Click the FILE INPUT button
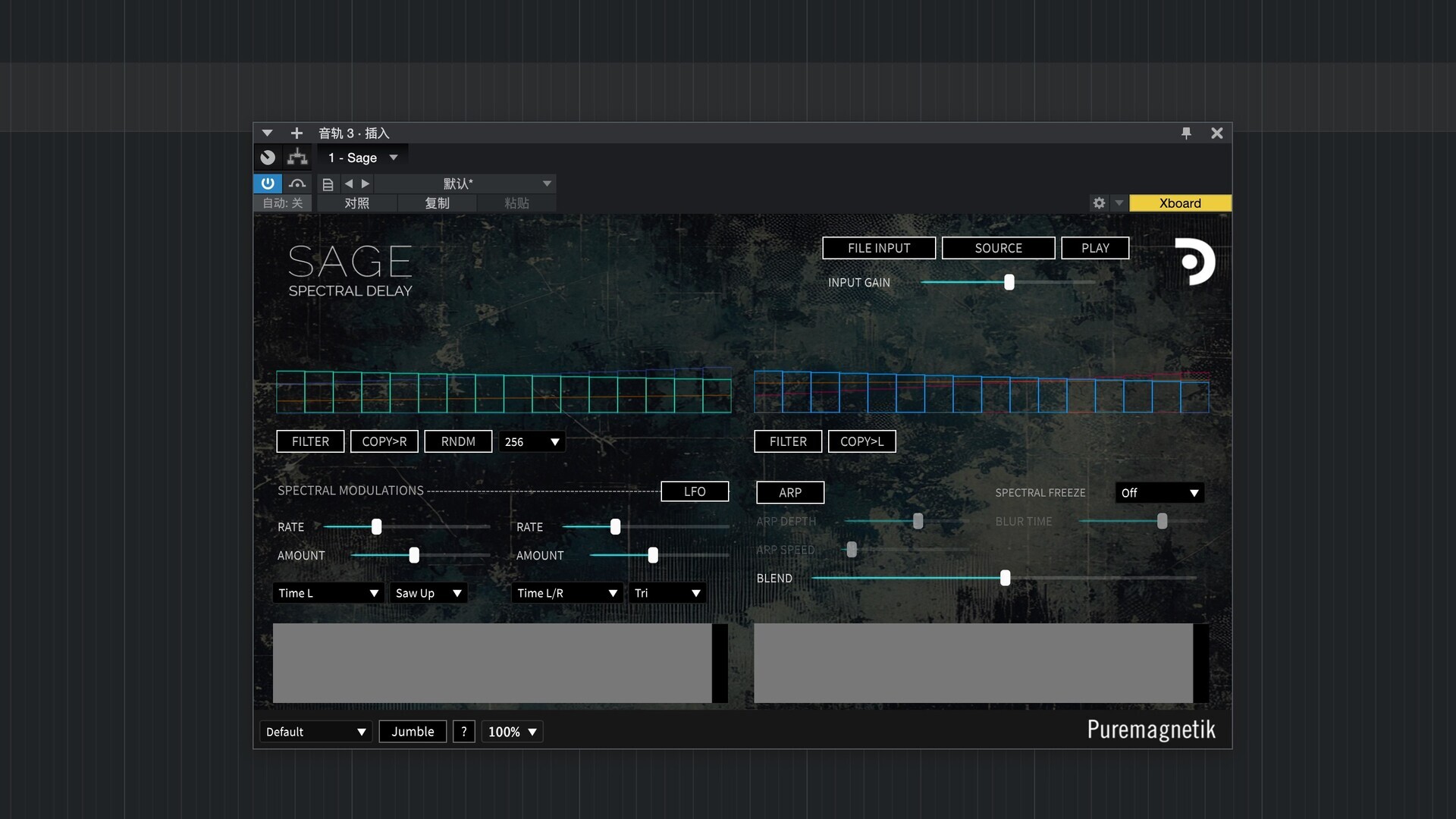The height and width of the screenshot is (819, 1456). [x=879, y=248]
